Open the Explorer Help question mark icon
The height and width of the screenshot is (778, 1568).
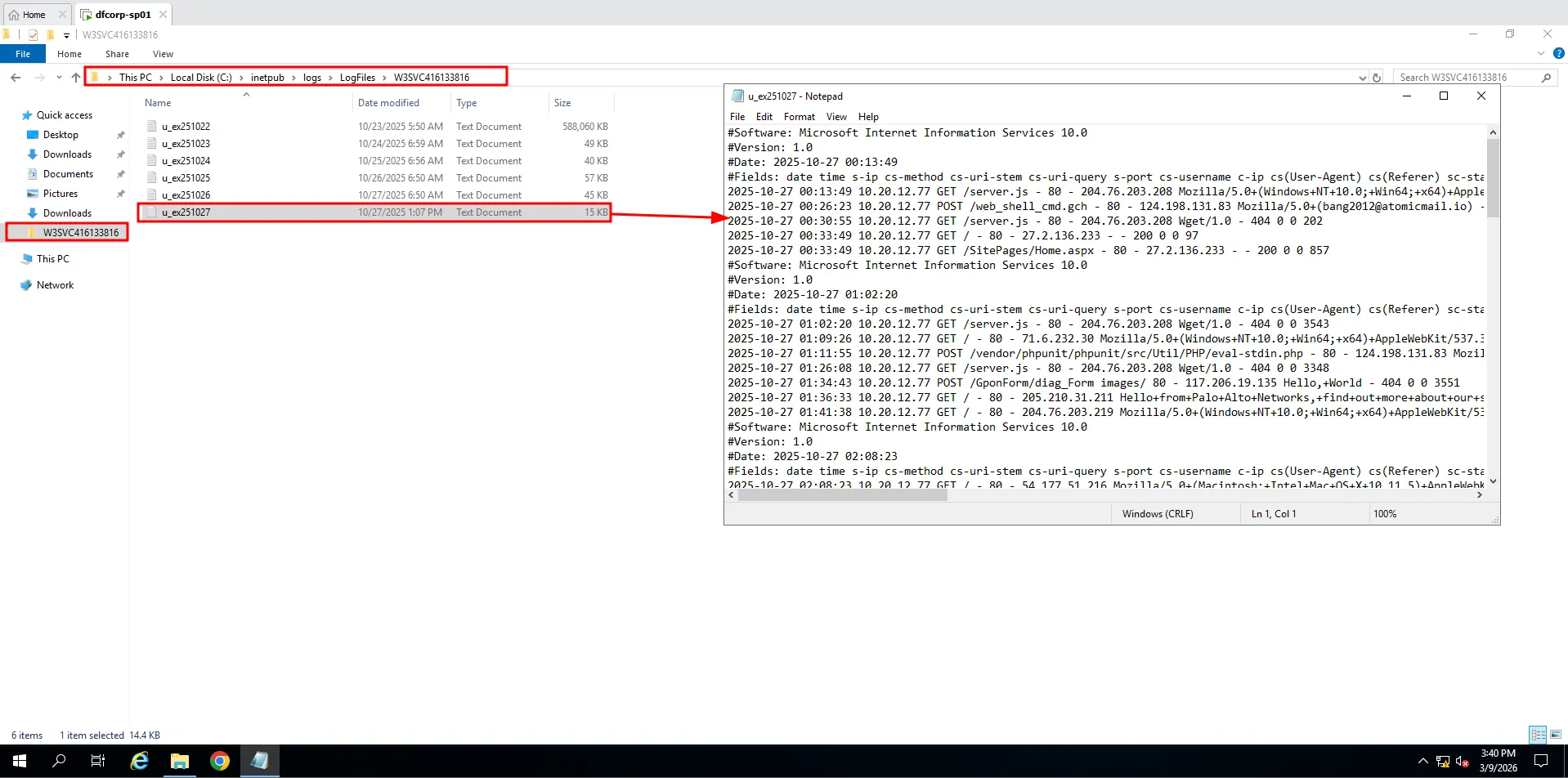1558,54
